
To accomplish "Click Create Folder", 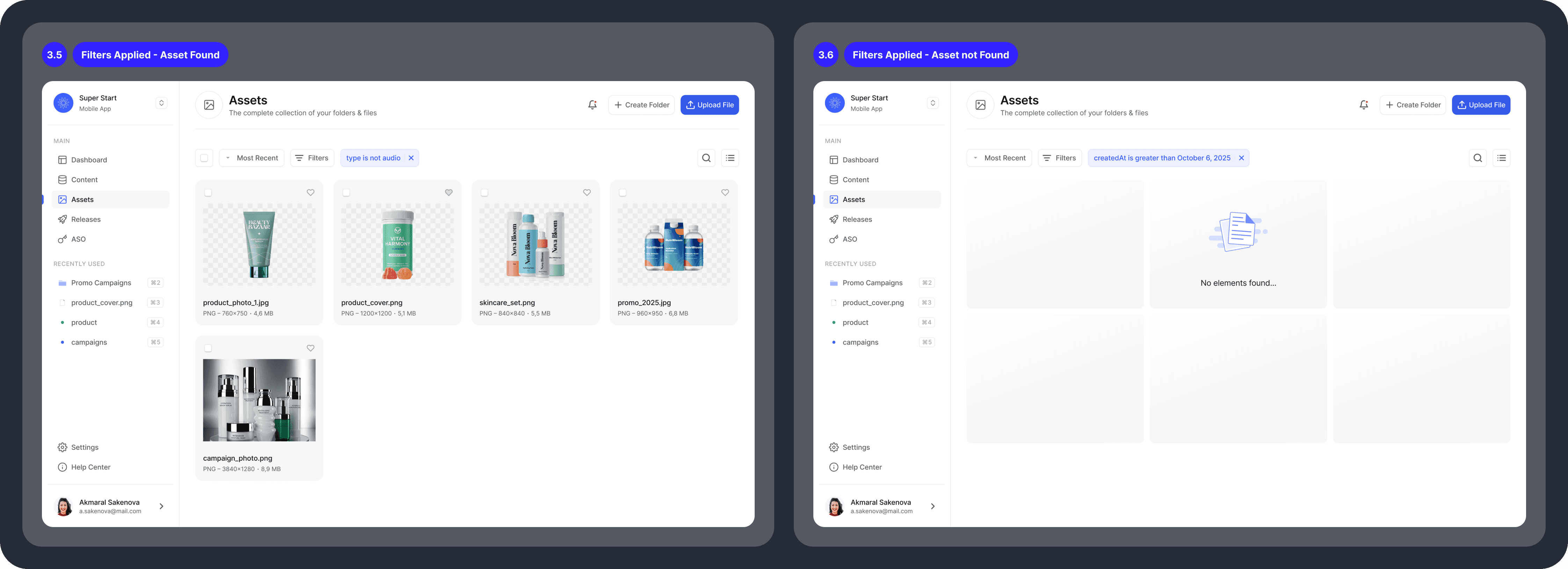I will tap(641, 104).
